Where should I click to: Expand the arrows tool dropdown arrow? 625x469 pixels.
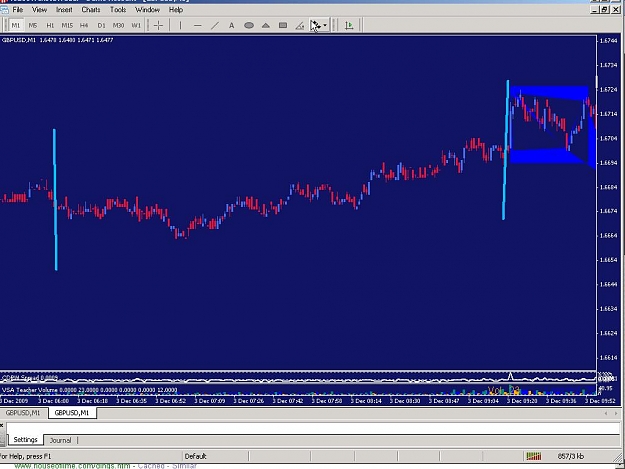(325, 26)
